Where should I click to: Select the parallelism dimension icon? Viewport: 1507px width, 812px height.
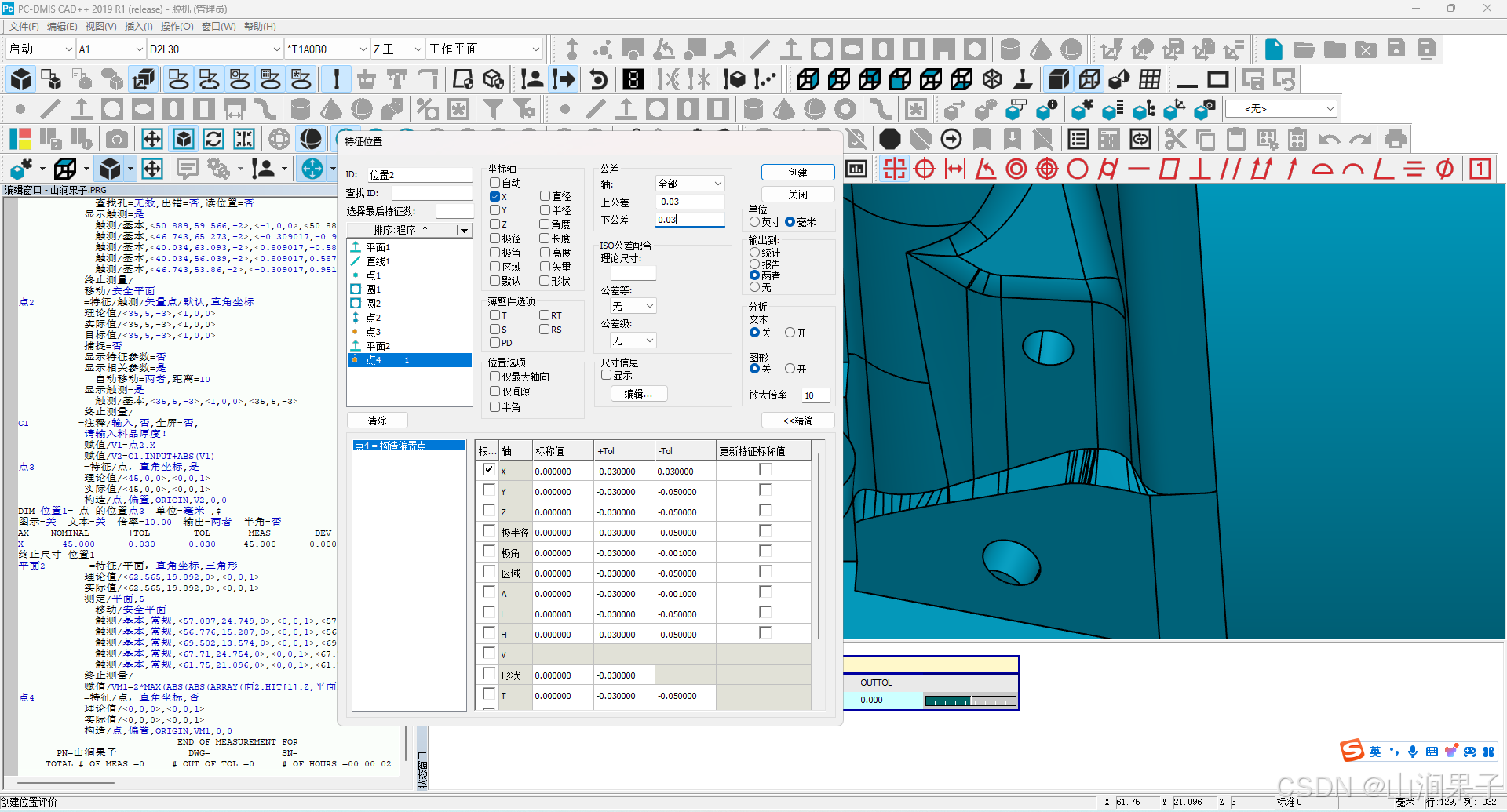[x=1231, y=169]
